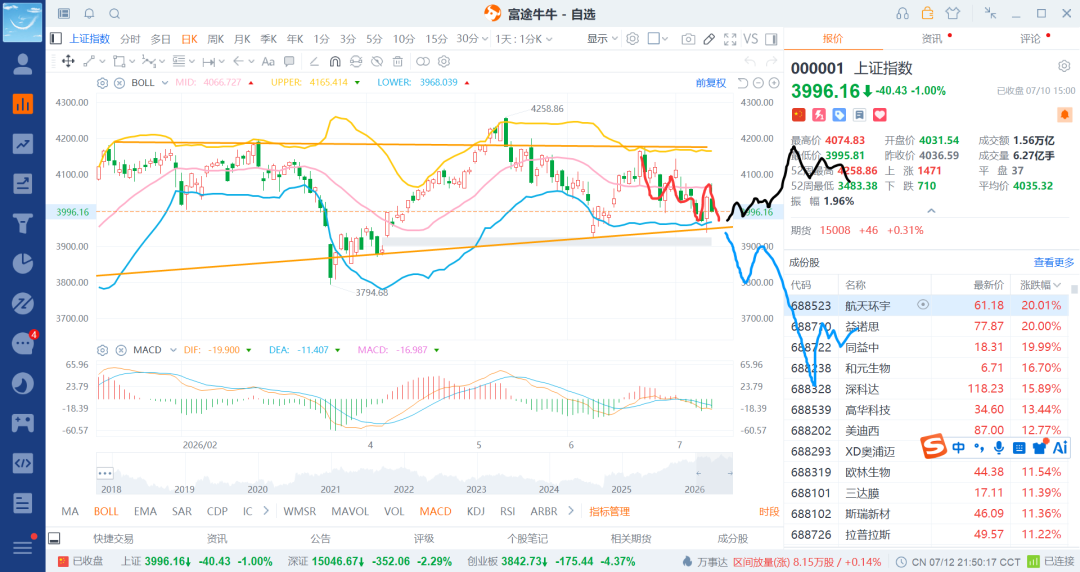Viewport: 1080px width, 572px height.
Task: Toggle the right quote panel visibility
Action: [x=771, y=39]
